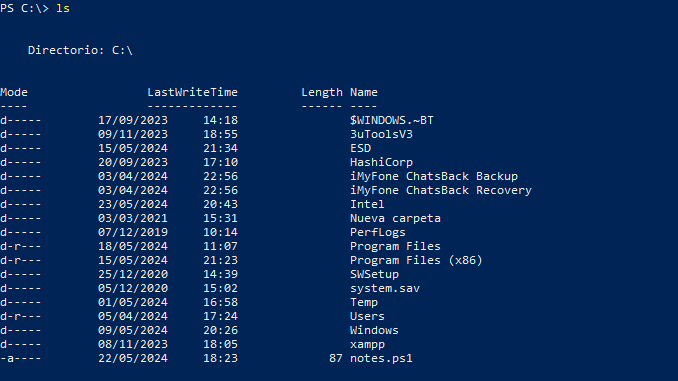This screenshot has height=381, width=678.
Task: Click the 3uToolsV3 folder entry
Action: click(x=381, y=134)
